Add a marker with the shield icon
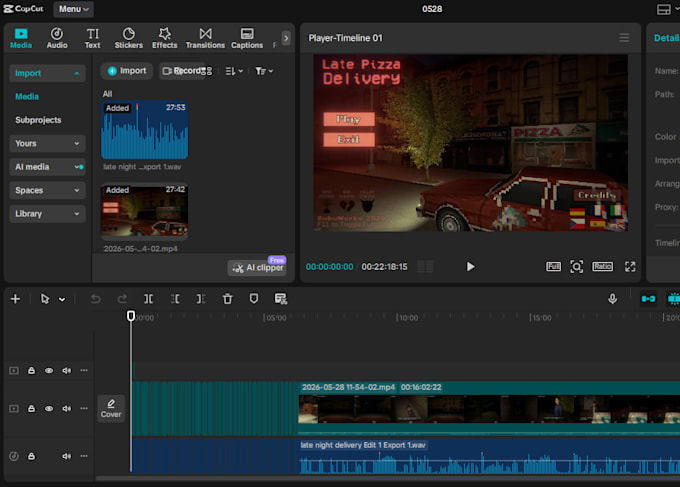Viewport: 680px width, 487px height. pyautogui.click(x=254, y=299)
